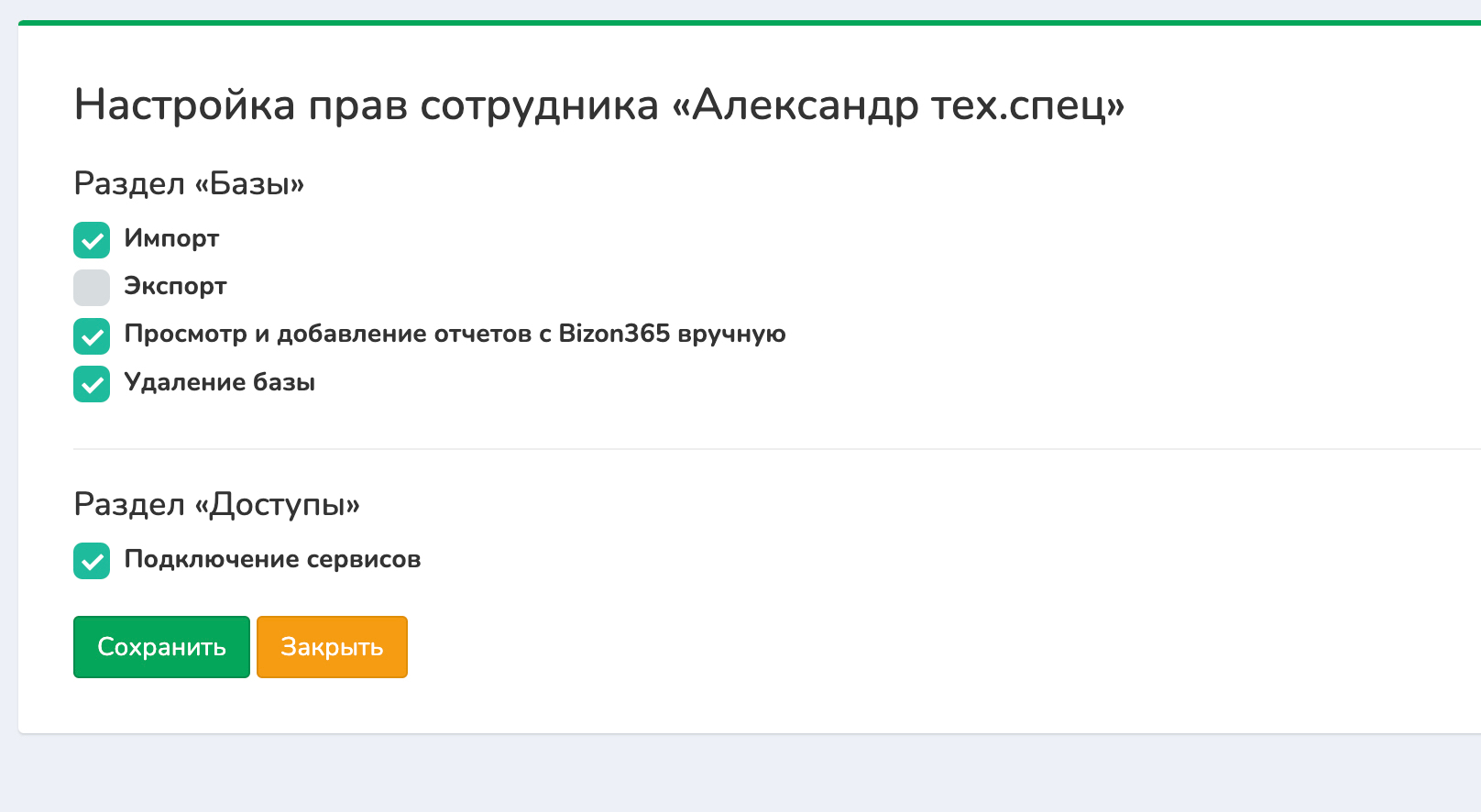
Task: Click the Сохранить button
Action: click(161, 647)
